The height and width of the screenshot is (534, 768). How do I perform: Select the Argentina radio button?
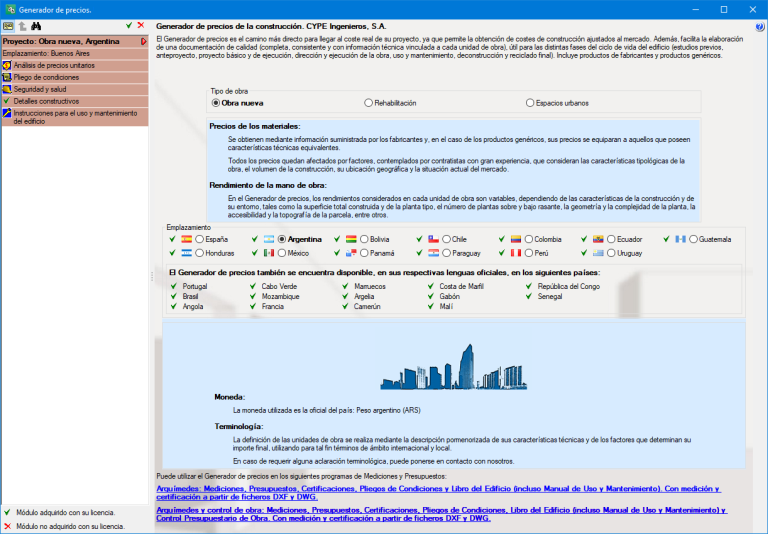click(x=282, y=239)
